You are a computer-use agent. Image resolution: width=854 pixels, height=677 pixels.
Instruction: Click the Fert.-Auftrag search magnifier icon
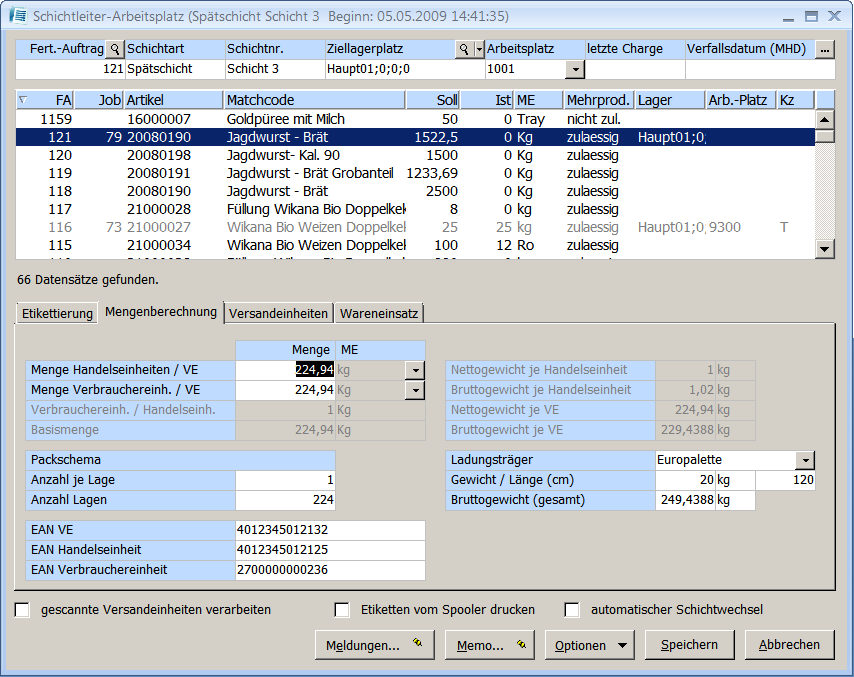coord(115,49)
